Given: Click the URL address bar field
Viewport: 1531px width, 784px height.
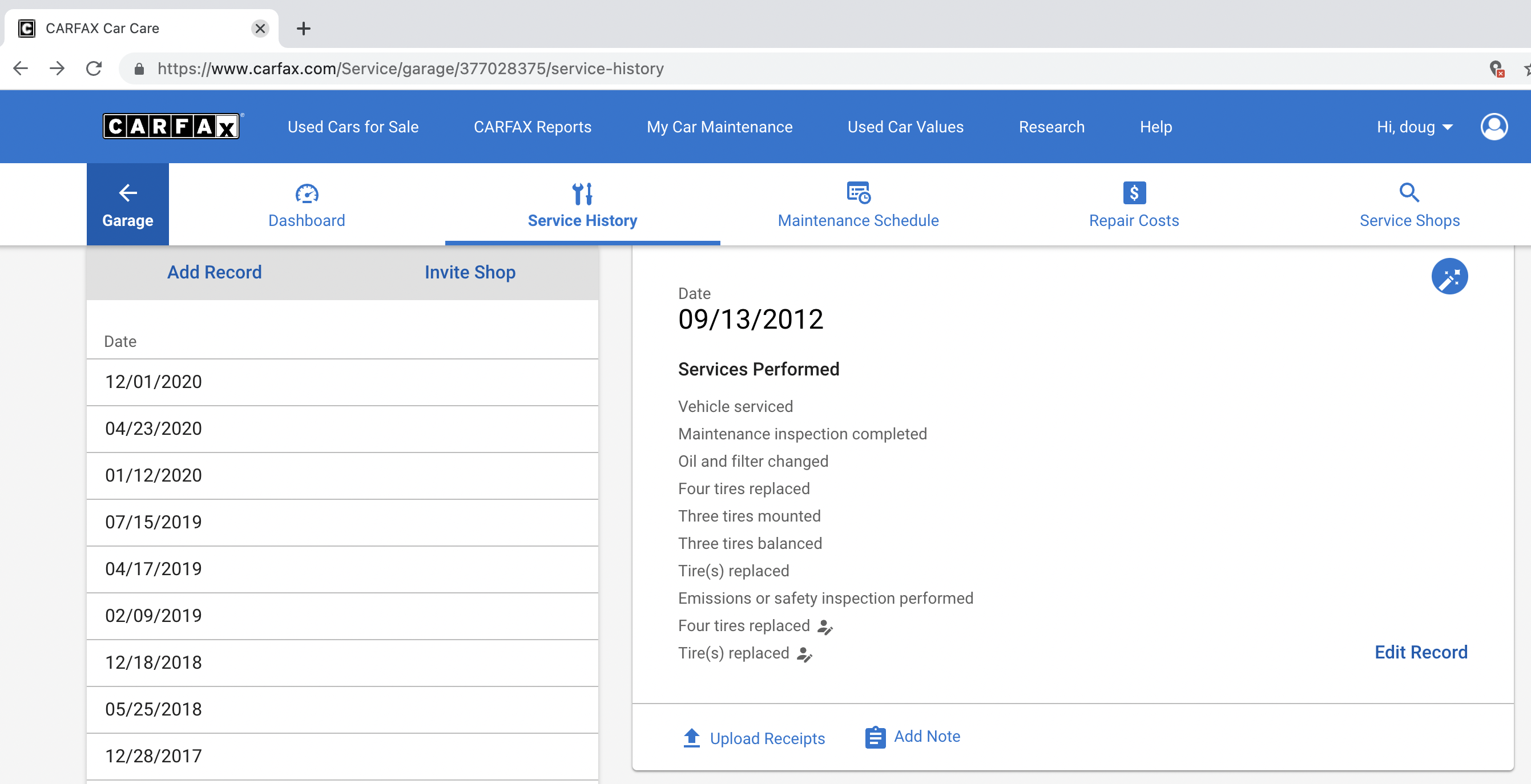Looking at the screenshot, I should coord(796,68).
